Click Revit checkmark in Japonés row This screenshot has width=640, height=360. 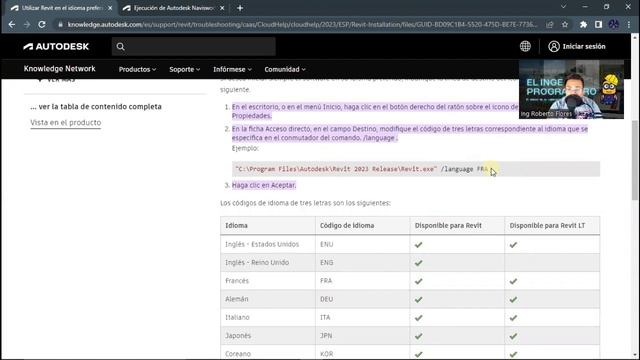coord(418,336)
